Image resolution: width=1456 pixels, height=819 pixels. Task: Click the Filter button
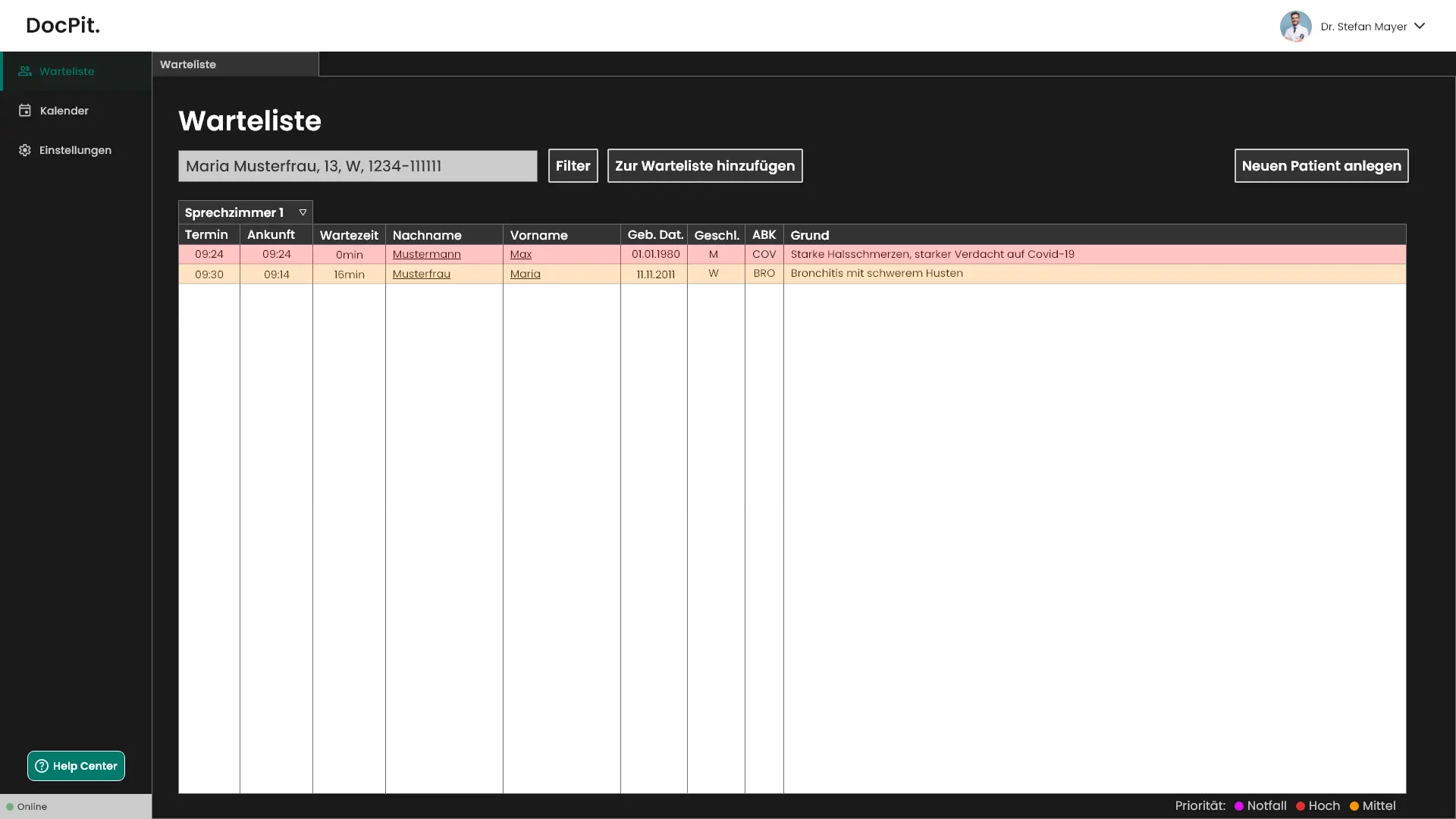coord(573,166)
